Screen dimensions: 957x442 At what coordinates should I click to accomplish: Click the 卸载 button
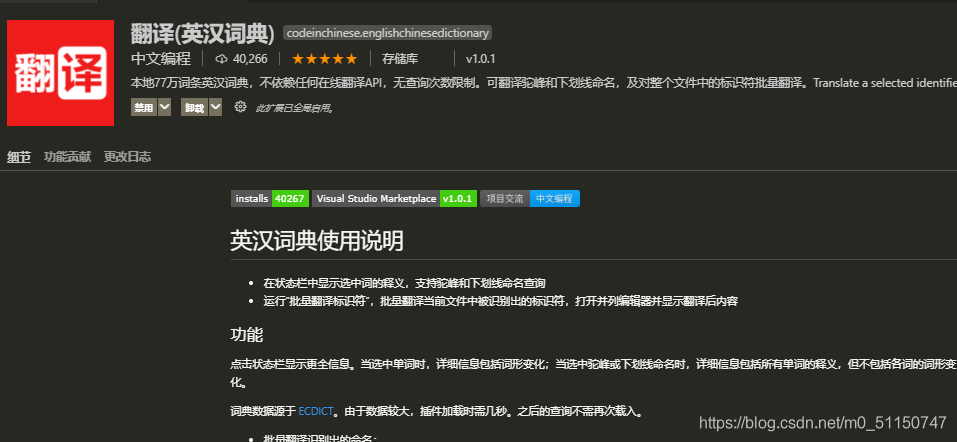[195, 108]
